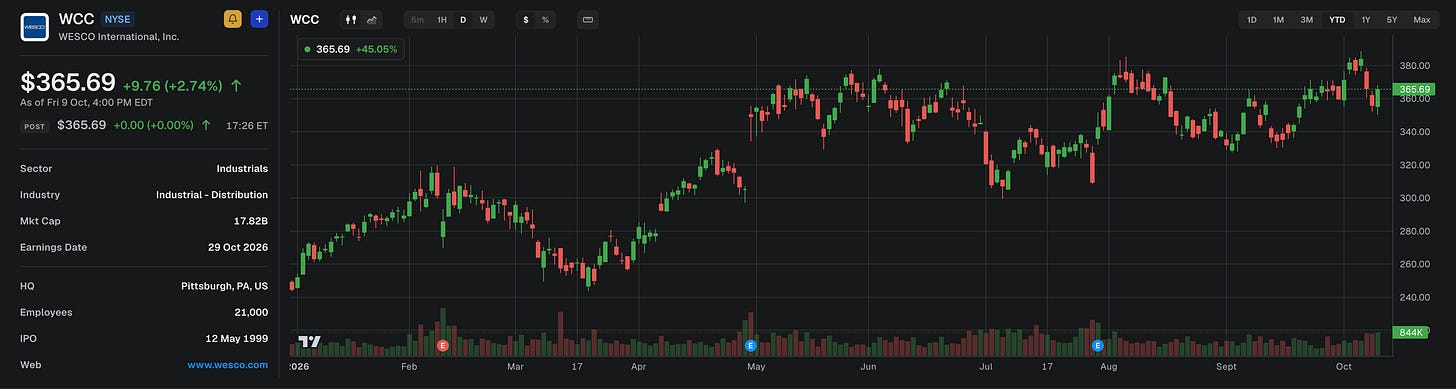1456x389 pixels.
Task: Toggle the $ price scale mode
Action: point(526,19)
